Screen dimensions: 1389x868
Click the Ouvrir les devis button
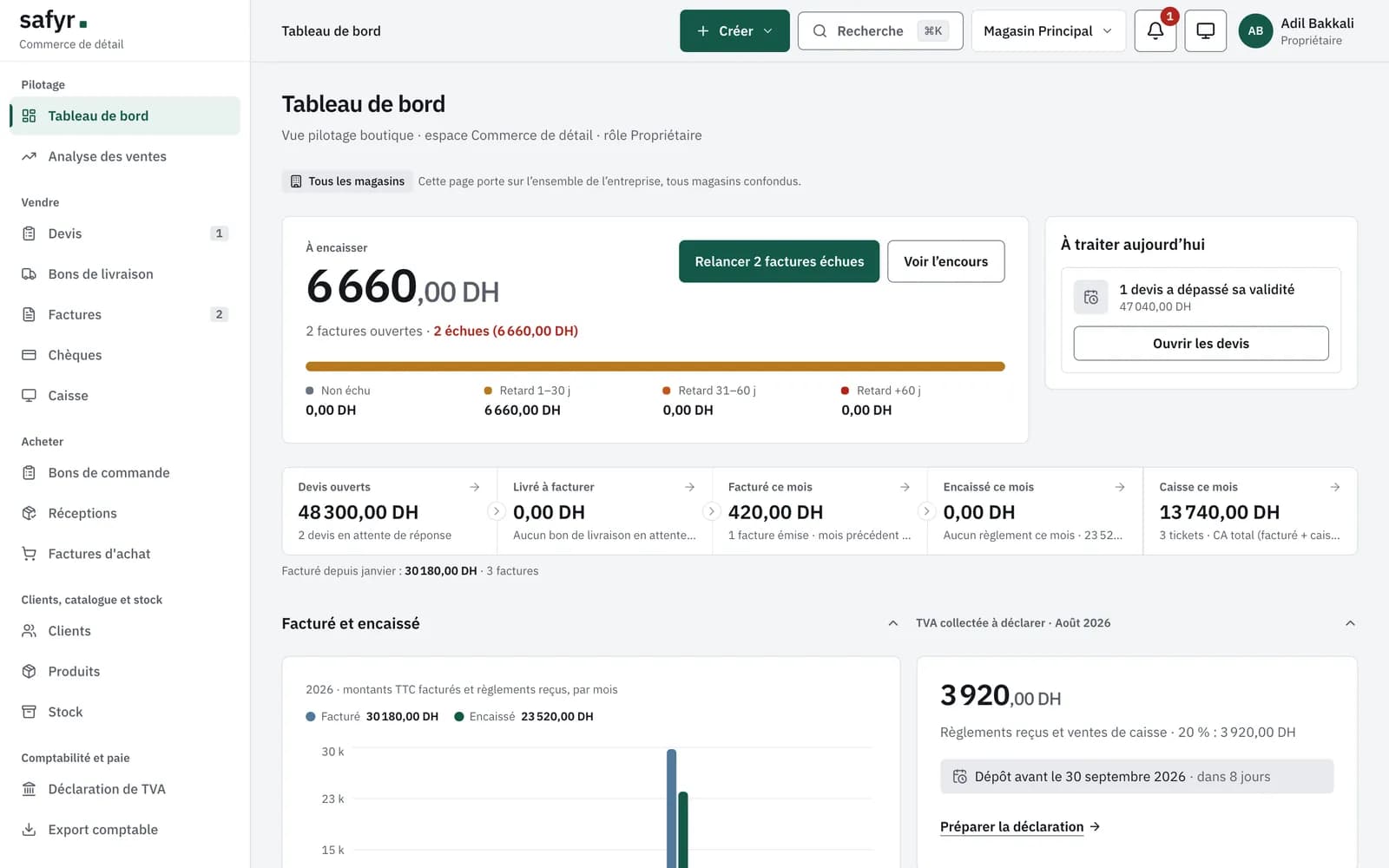click(x=1201, y=344)
